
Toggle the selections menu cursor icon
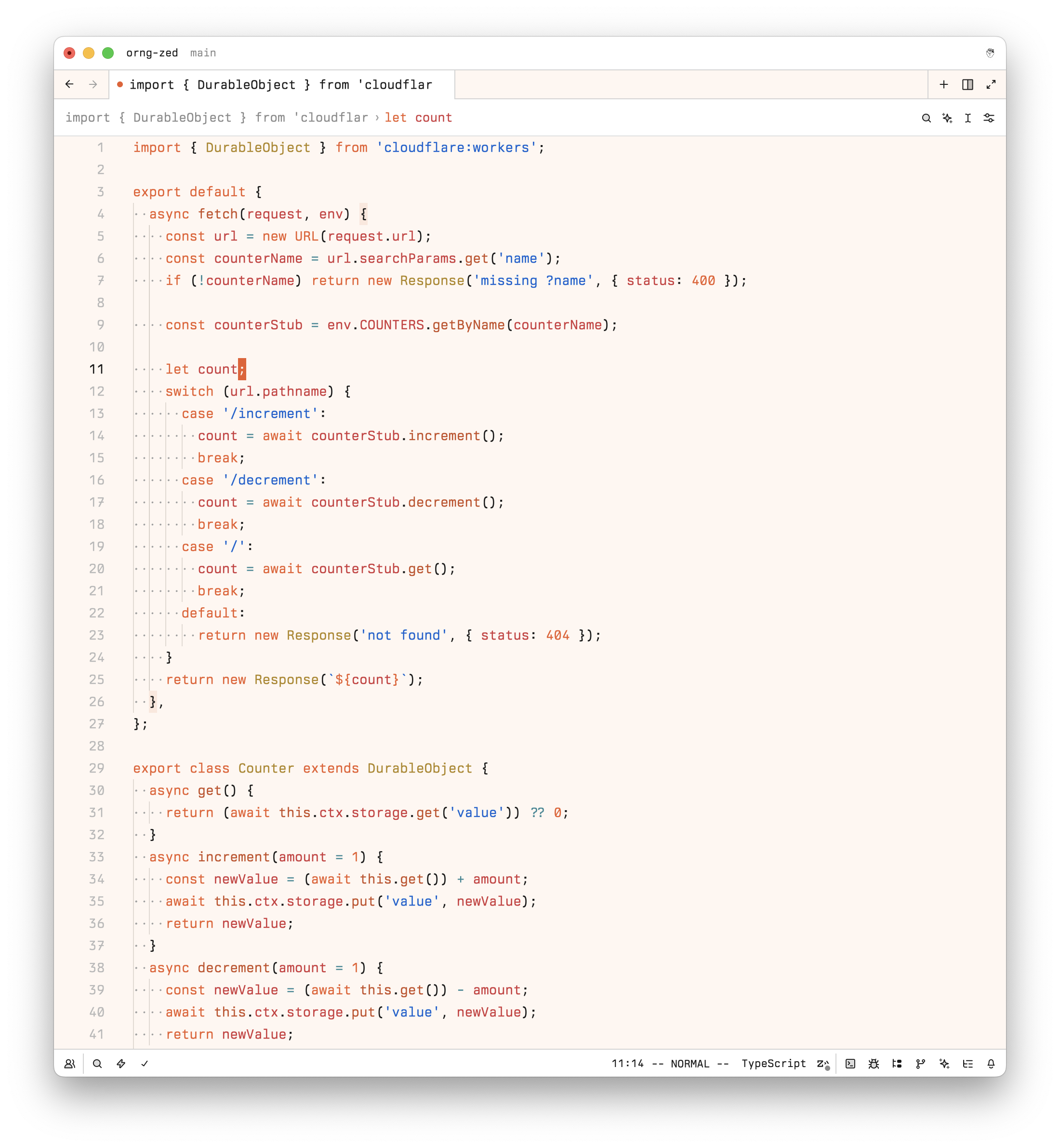point(967,118)
